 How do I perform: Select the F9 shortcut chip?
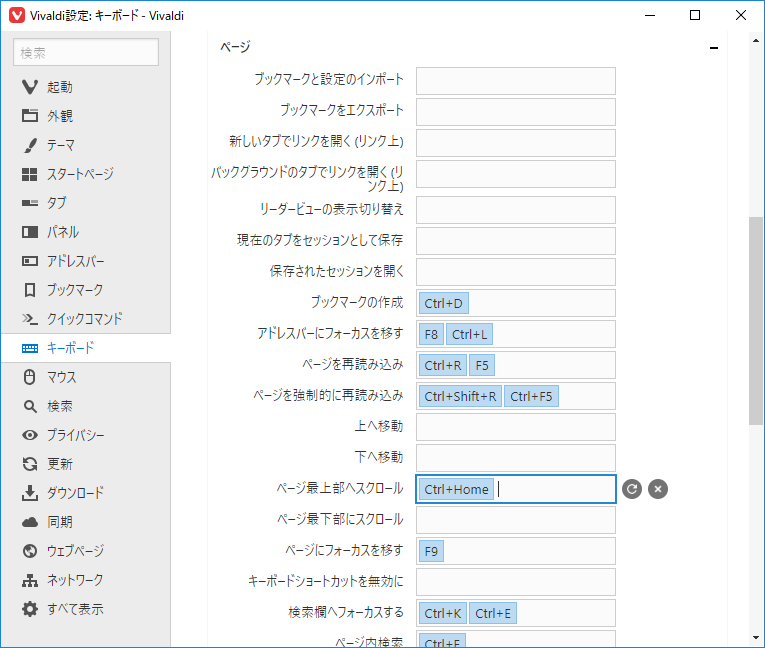point(431,551)
